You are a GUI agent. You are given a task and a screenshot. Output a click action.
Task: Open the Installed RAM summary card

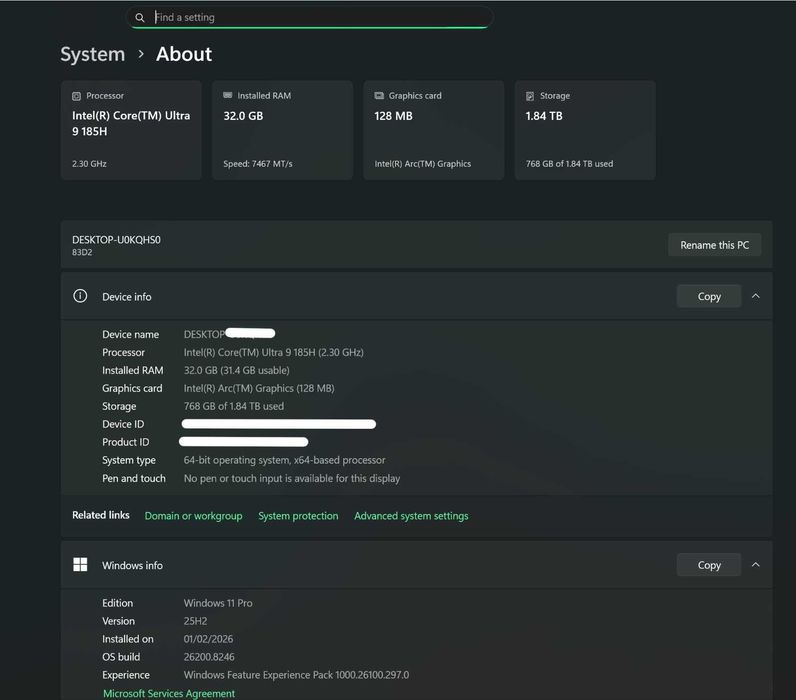(282, 130)
